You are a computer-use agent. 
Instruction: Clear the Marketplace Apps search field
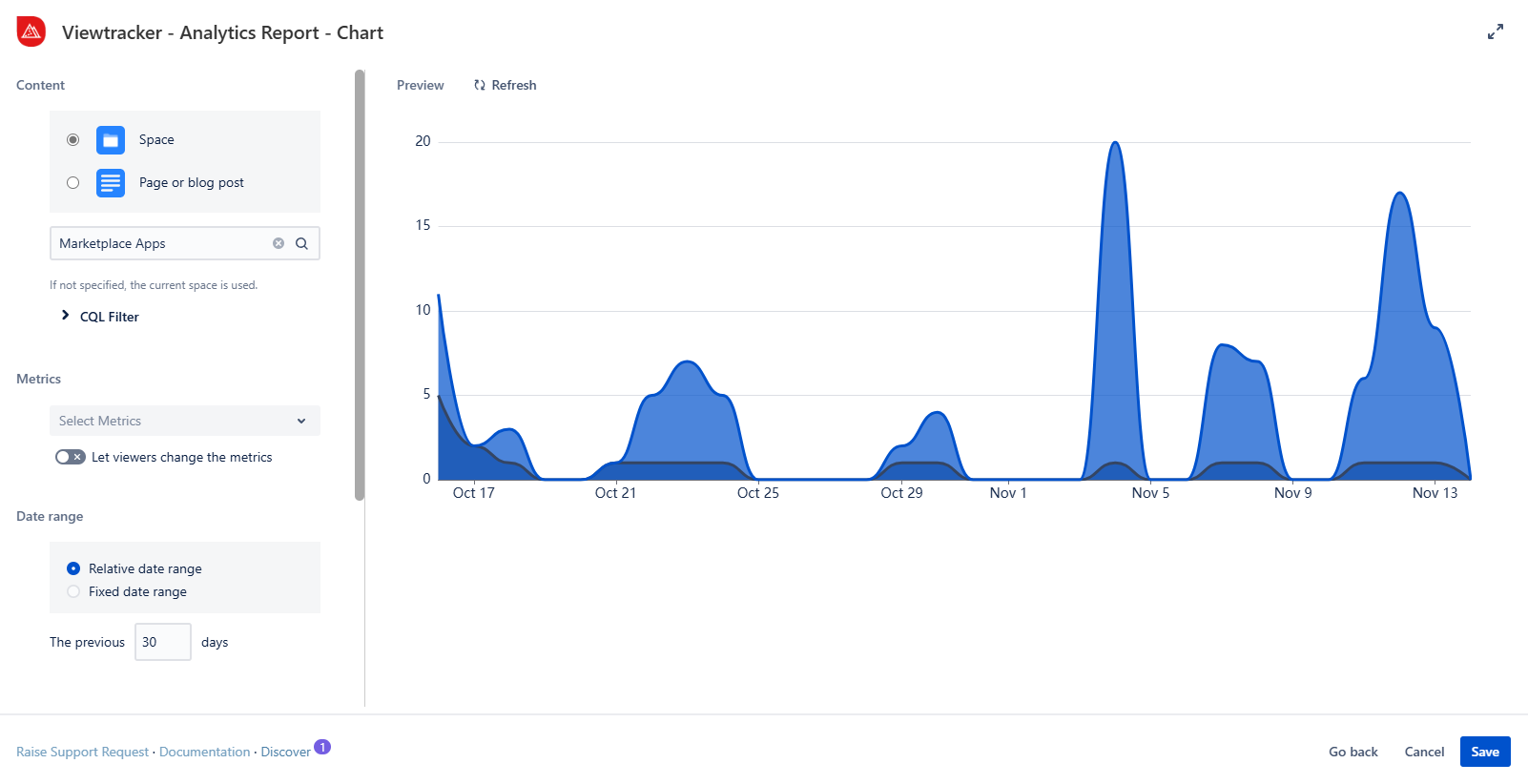coord(279,243)
